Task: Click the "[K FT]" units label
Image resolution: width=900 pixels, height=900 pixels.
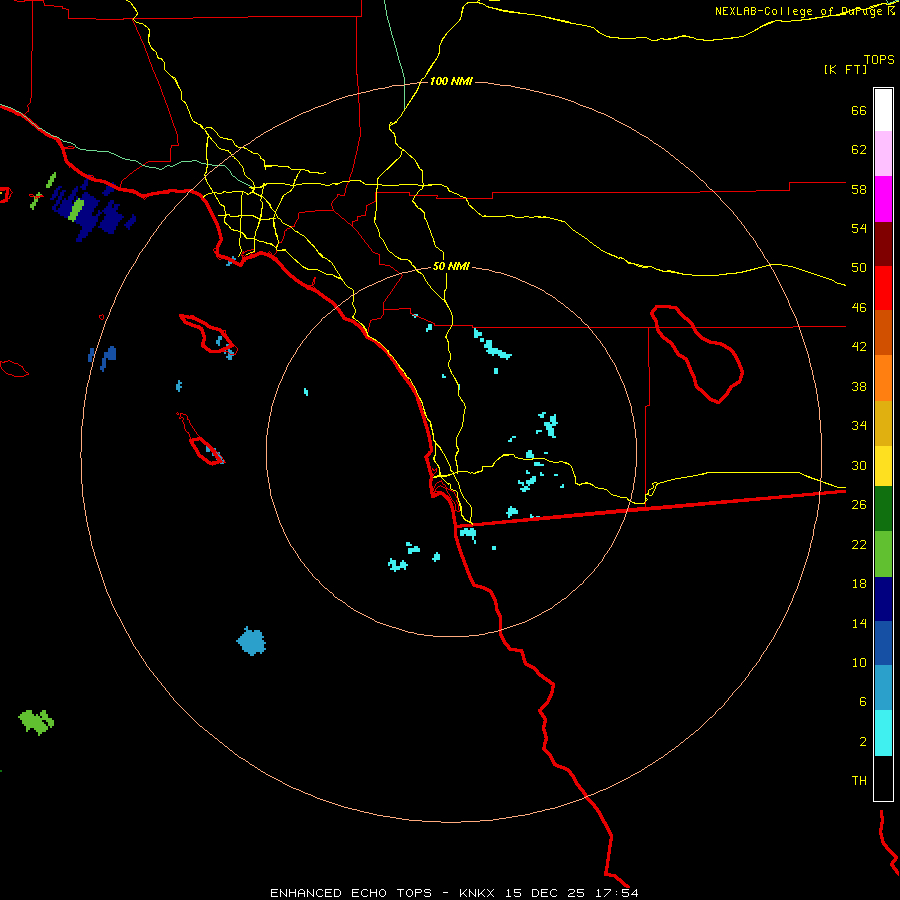Action: click(845, 69)
